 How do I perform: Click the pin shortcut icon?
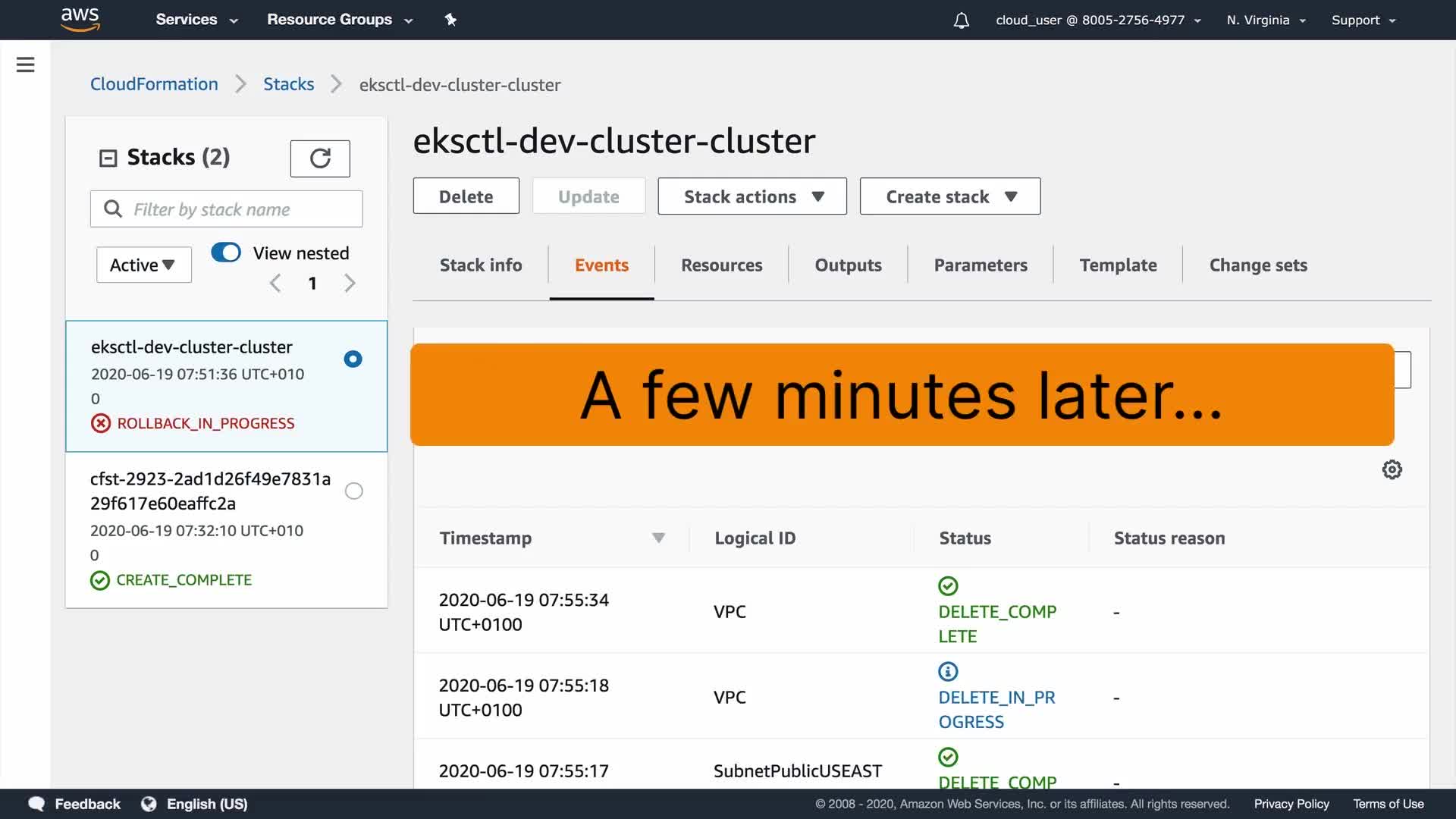coord(450,20)
